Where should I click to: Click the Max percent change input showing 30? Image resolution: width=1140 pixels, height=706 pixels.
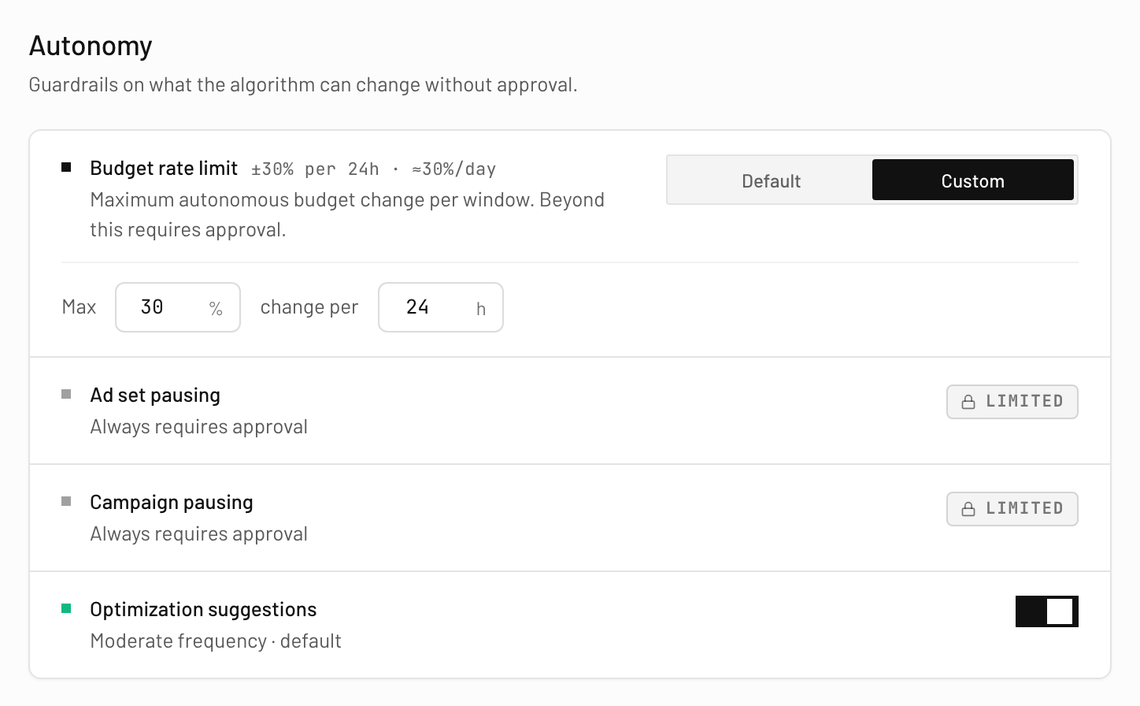pos(178,308)
